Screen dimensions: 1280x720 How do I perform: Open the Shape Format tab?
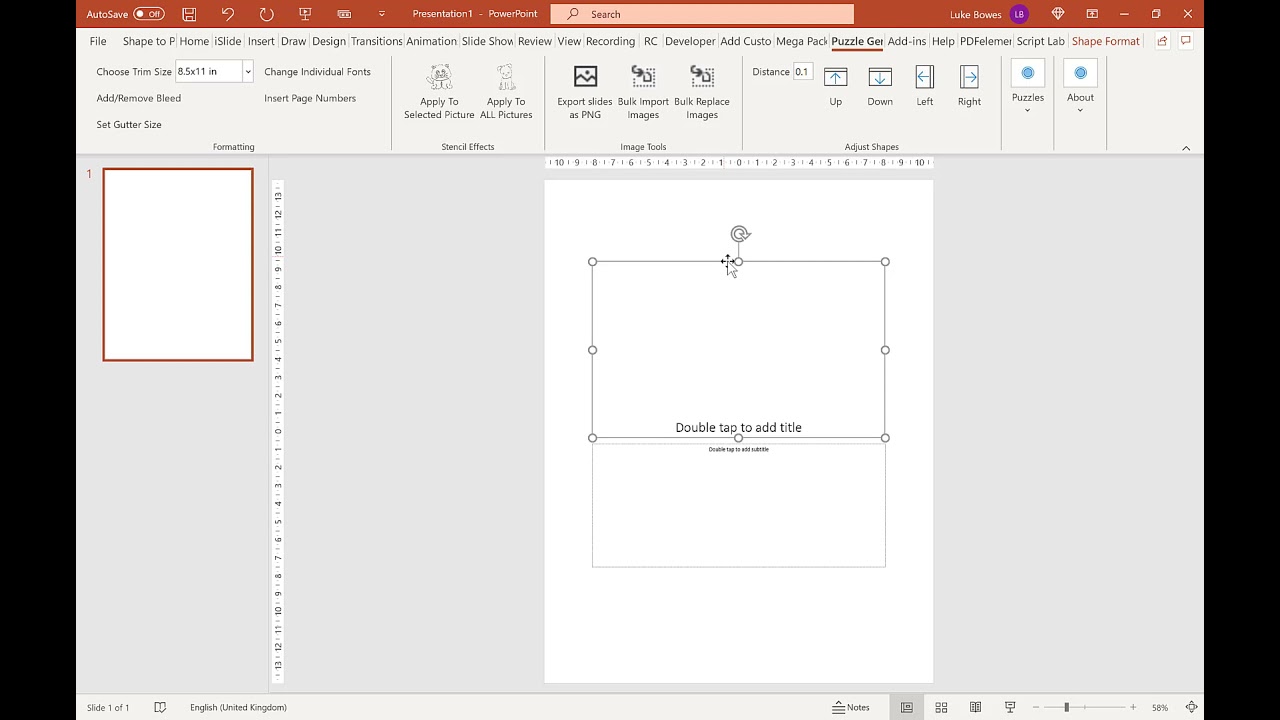tap(1105, 41)
